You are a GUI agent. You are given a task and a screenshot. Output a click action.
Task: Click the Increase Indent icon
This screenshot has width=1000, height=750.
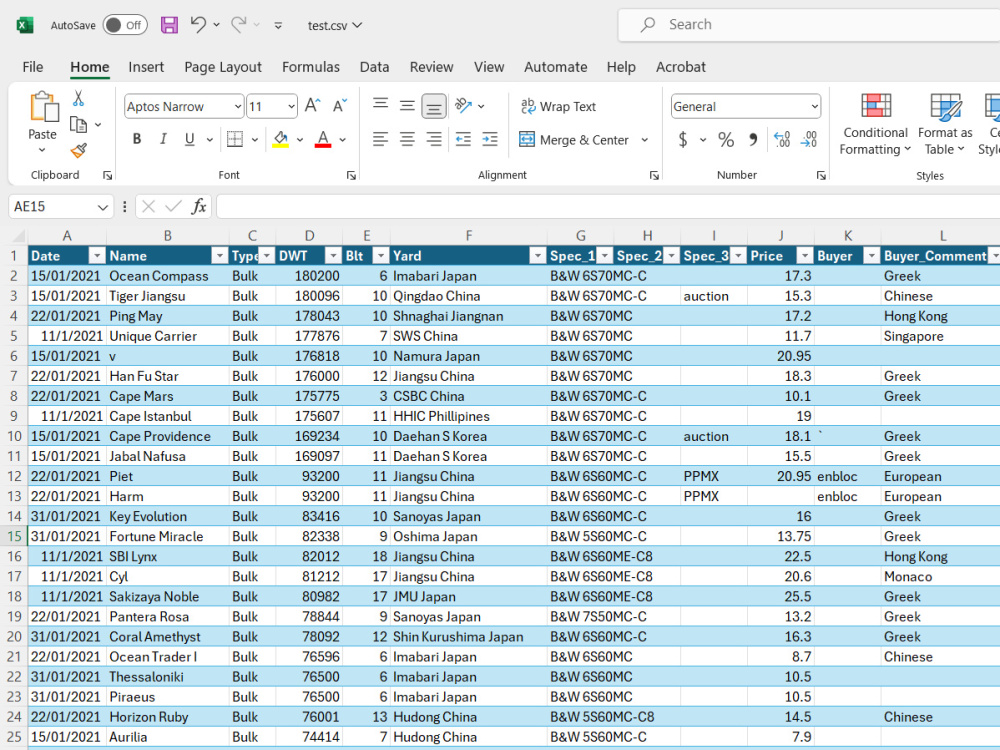click(x=490, y=140)
